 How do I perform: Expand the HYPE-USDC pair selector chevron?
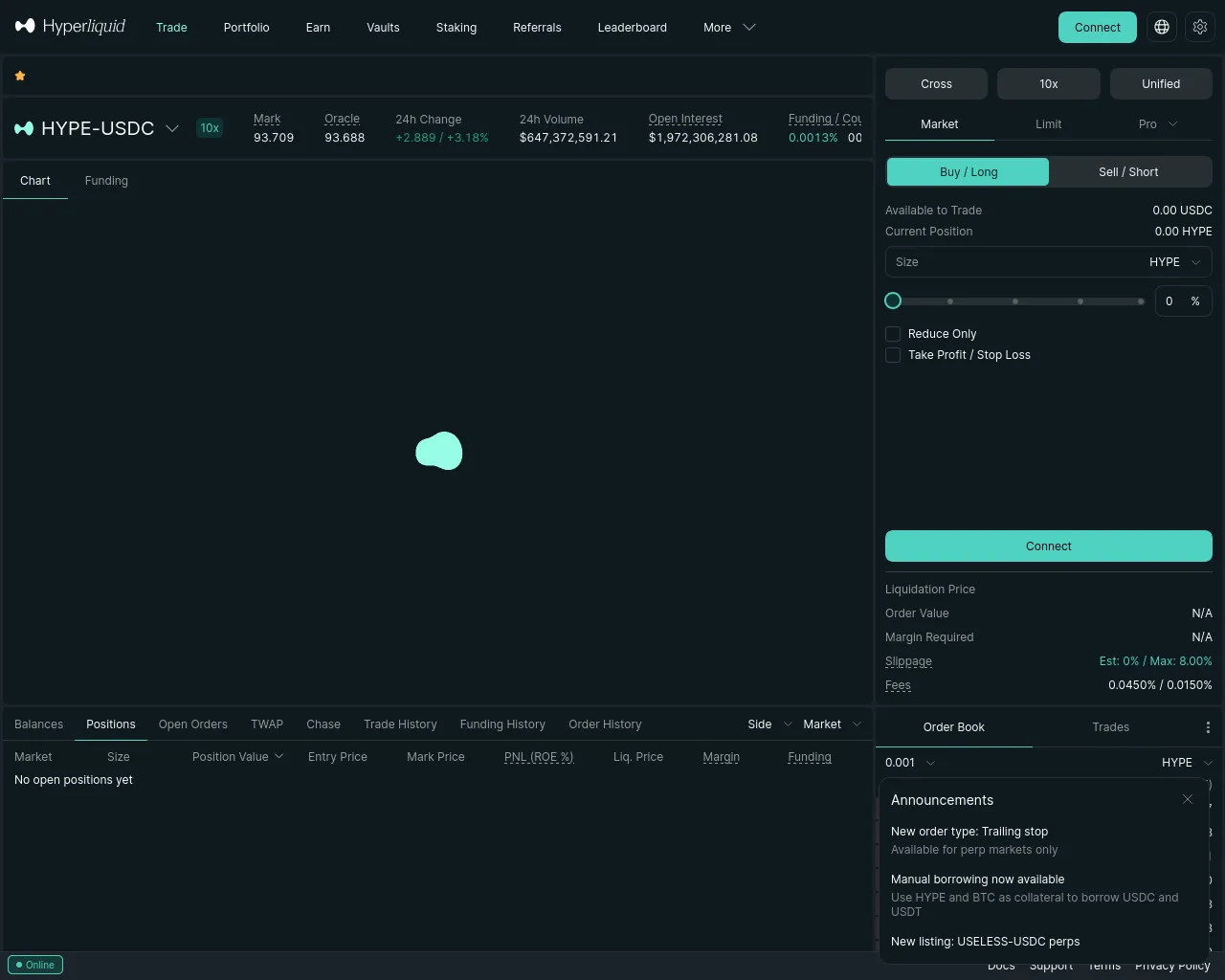[172, 128]
